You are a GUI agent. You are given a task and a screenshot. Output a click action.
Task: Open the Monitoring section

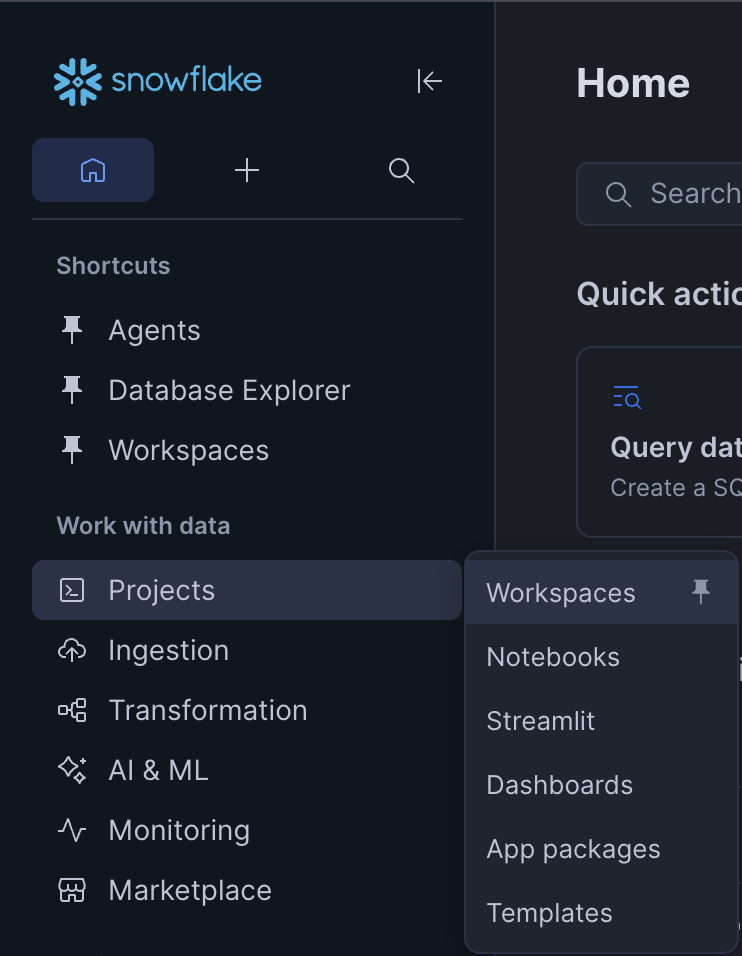click(178, 830)
